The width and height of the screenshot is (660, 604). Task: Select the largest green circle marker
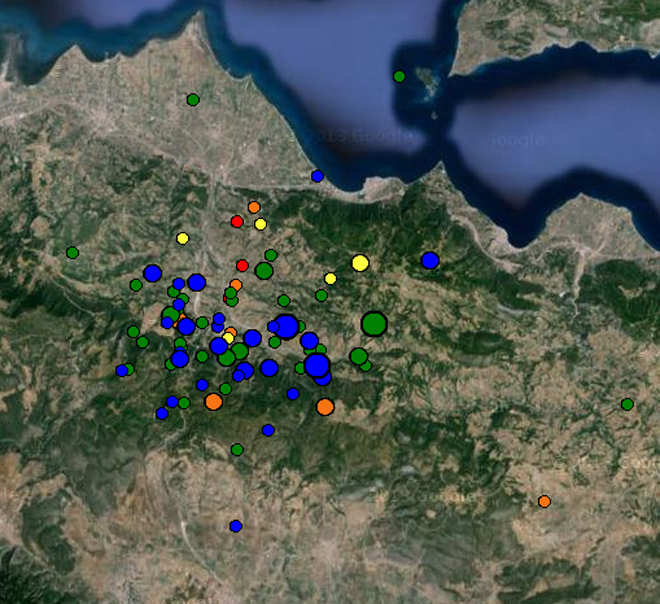pyautogui.click(x=374, y=323)
